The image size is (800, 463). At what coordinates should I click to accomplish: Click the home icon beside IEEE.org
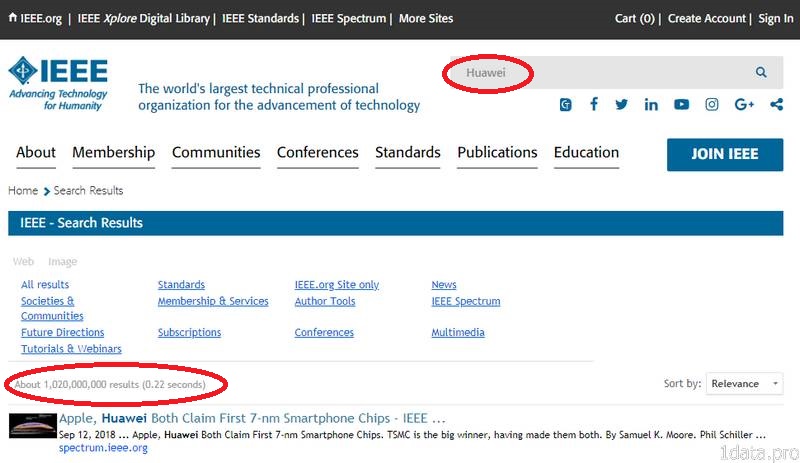13,17
